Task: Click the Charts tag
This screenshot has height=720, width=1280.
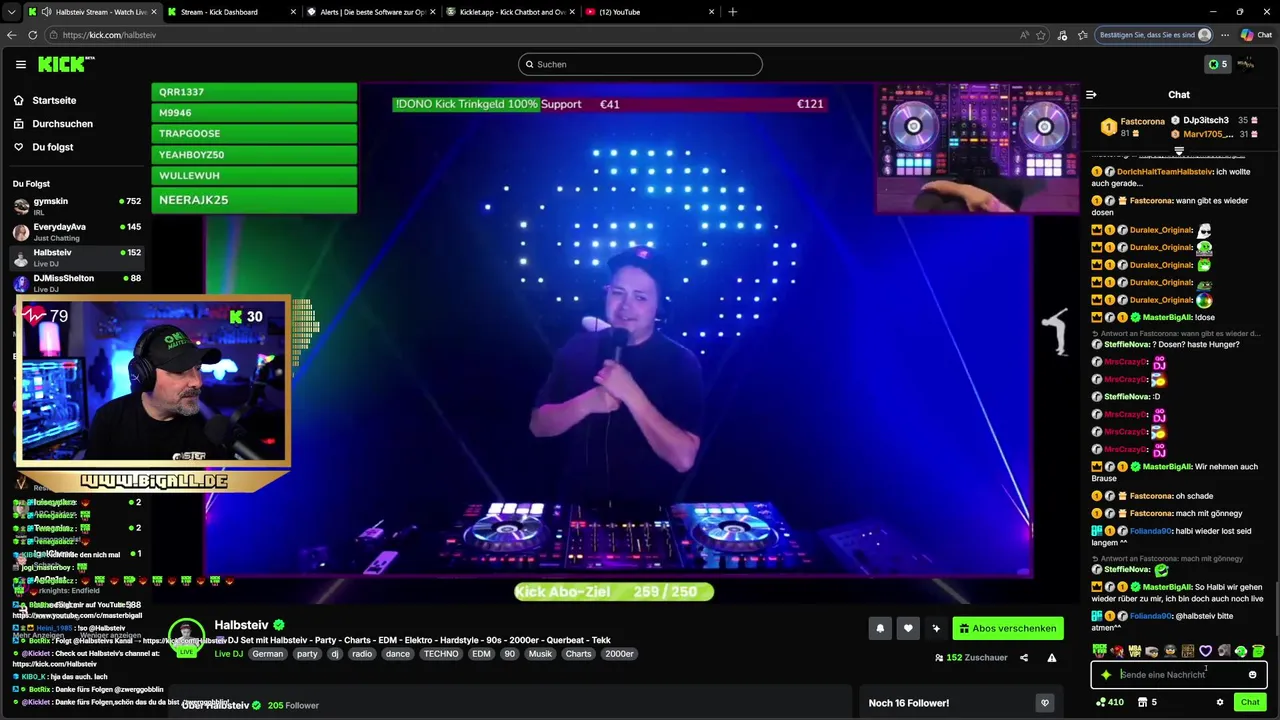Action: click(578, 654)
